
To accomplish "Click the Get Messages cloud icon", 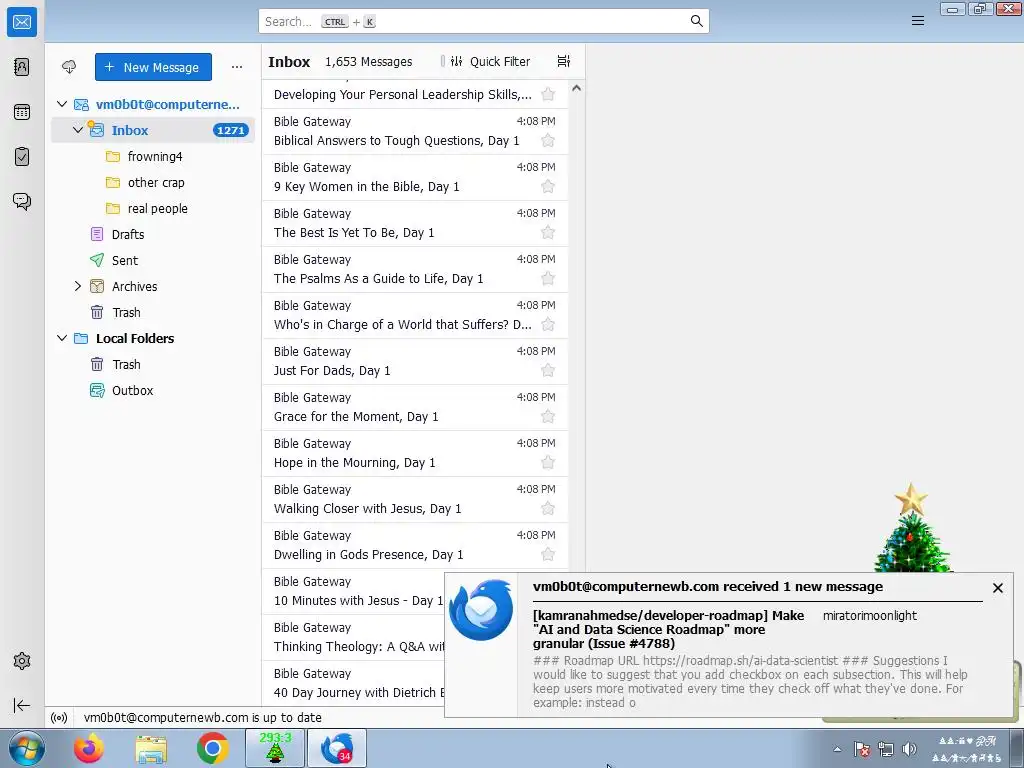I will point(69,67).
